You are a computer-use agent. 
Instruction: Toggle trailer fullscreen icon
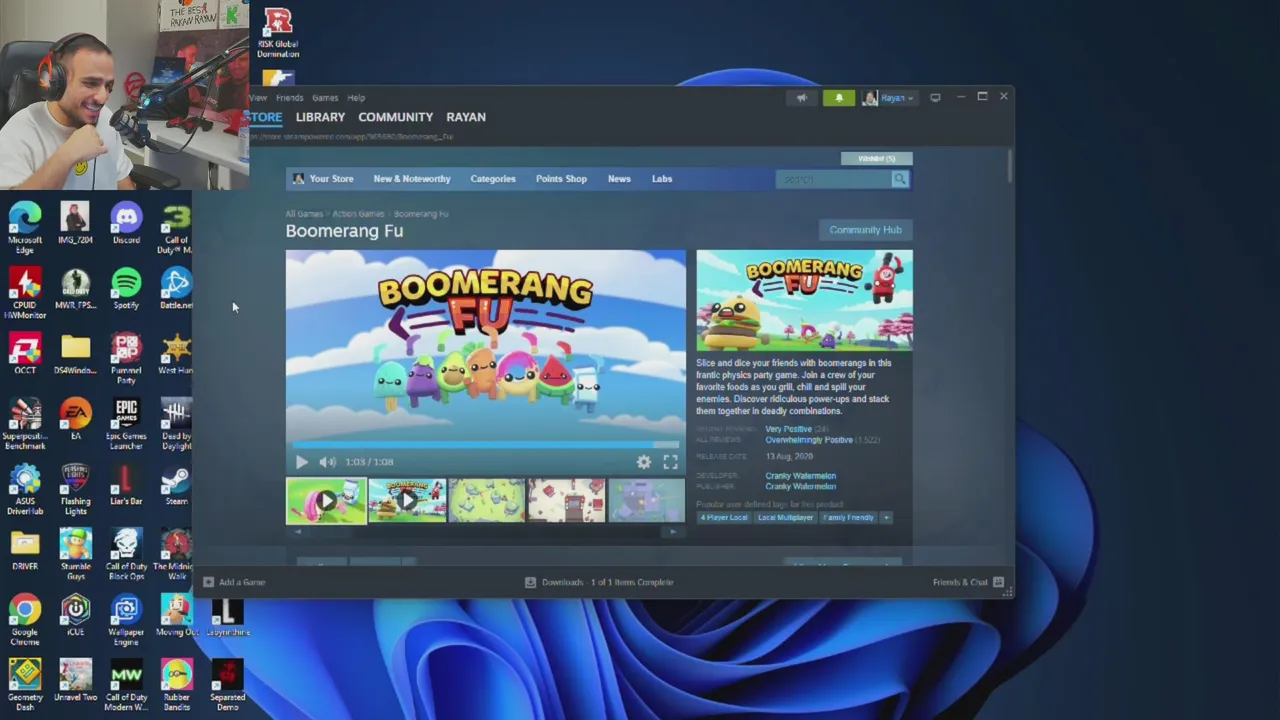click(670, 462)
